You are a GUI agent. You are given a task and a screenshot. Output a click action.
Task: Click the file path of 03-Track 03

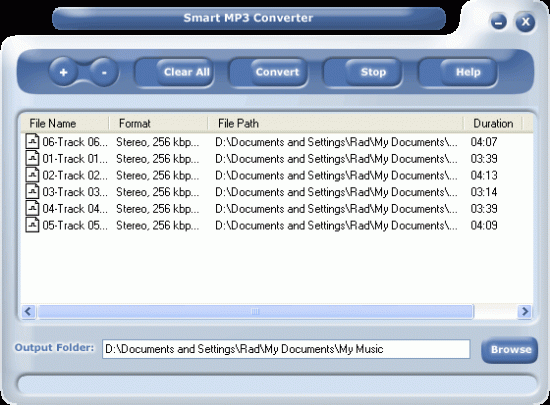click(x=336, y=192)
